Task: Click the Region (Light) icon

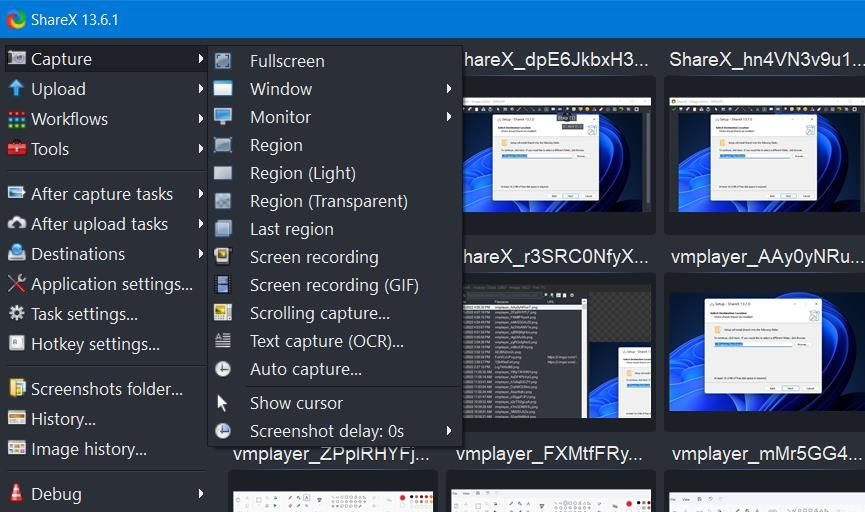Action: [x=223, y=173]
